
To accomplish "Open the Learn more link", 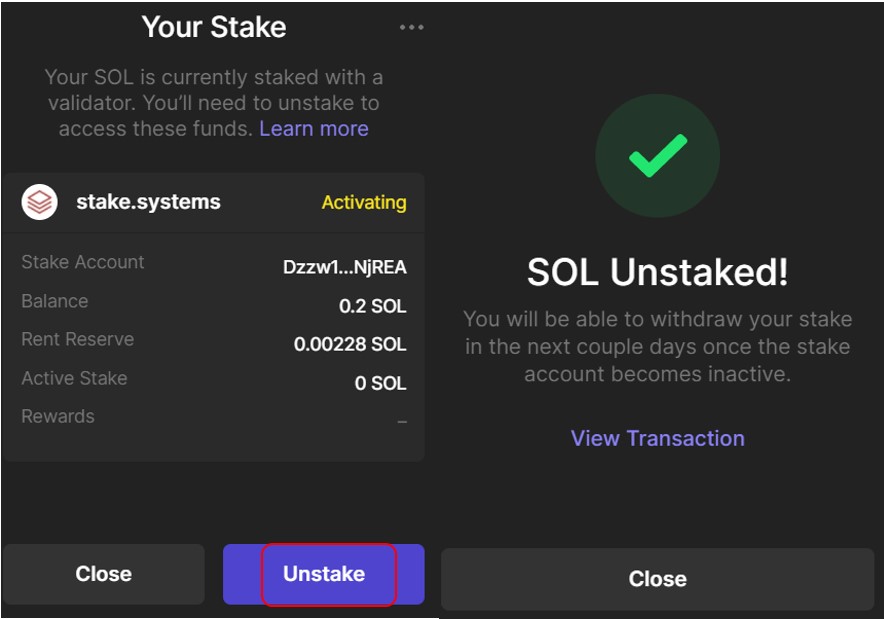I will (x=314, y=129).
